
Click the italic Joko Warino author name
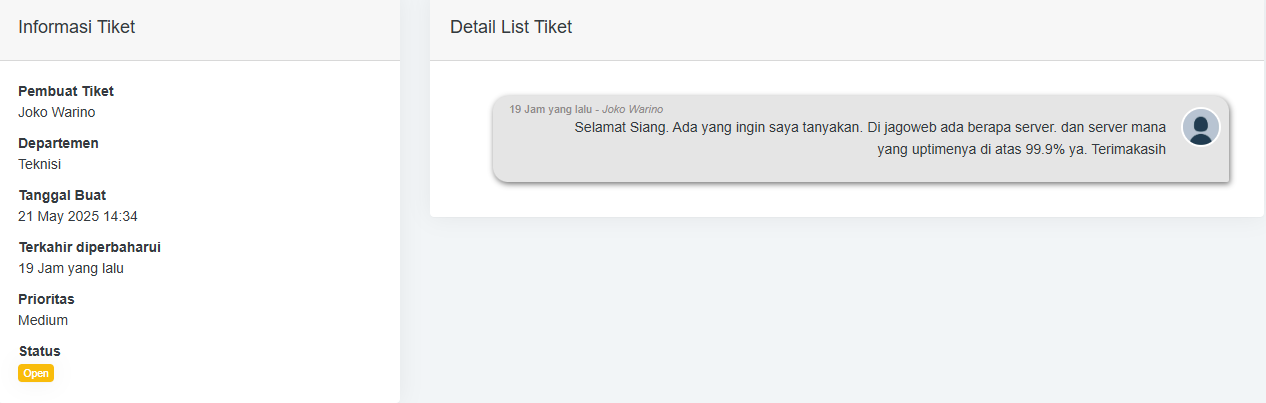(632, 109)
